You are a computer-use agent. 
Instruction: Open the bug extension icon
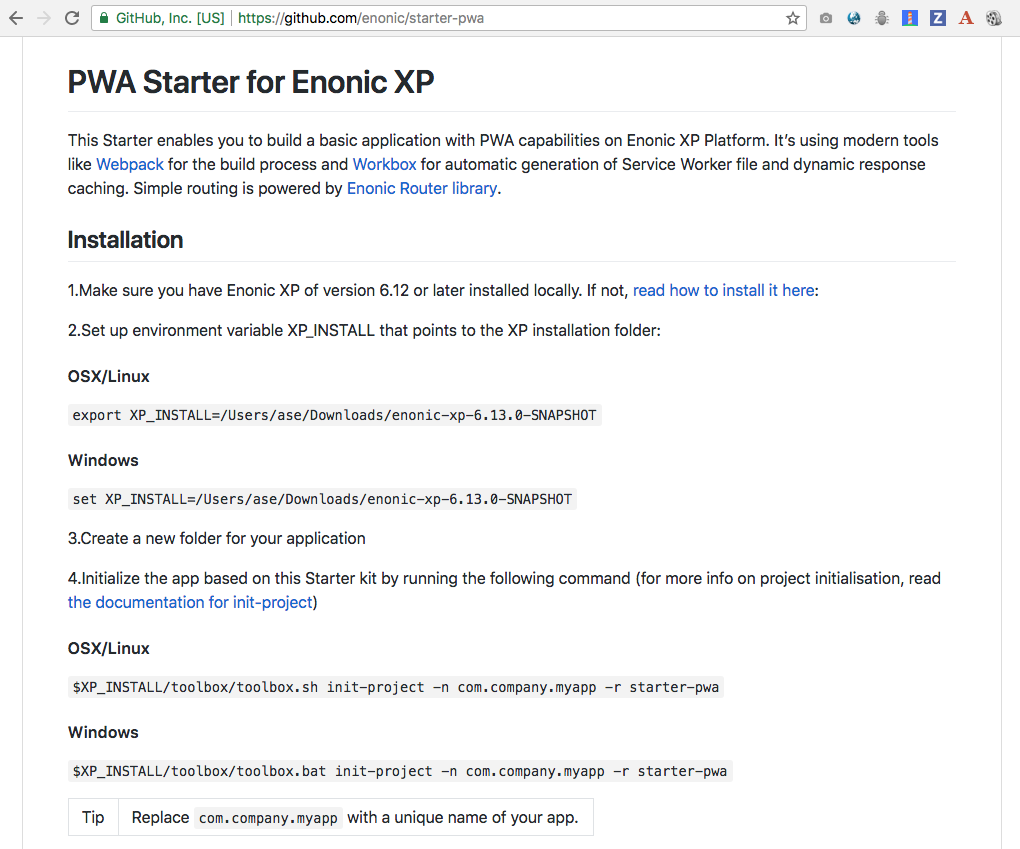click(882, 18)
